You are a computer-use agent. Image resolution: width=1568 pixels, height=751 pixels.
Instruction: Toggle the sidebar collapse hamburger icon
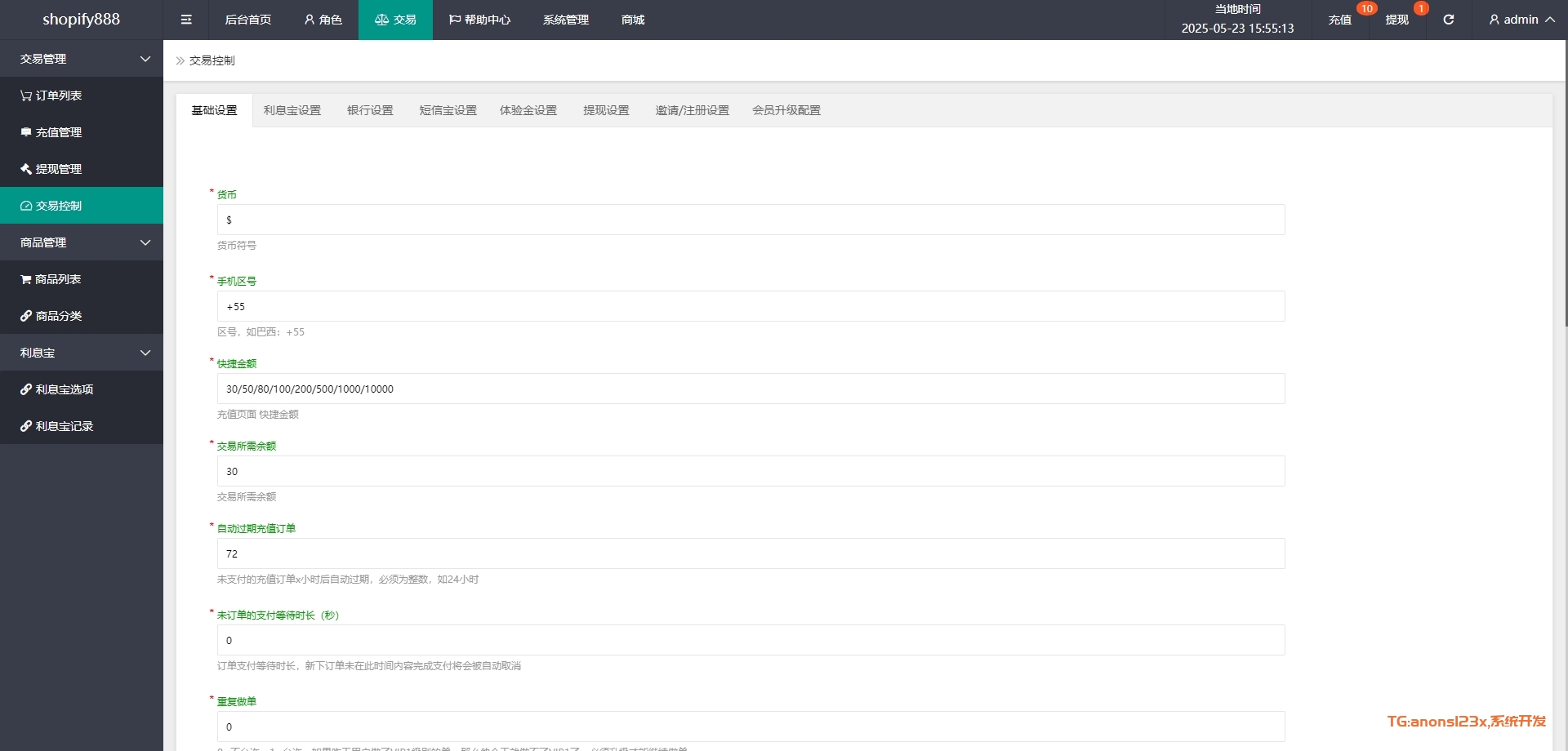click(x=186, y=20)
